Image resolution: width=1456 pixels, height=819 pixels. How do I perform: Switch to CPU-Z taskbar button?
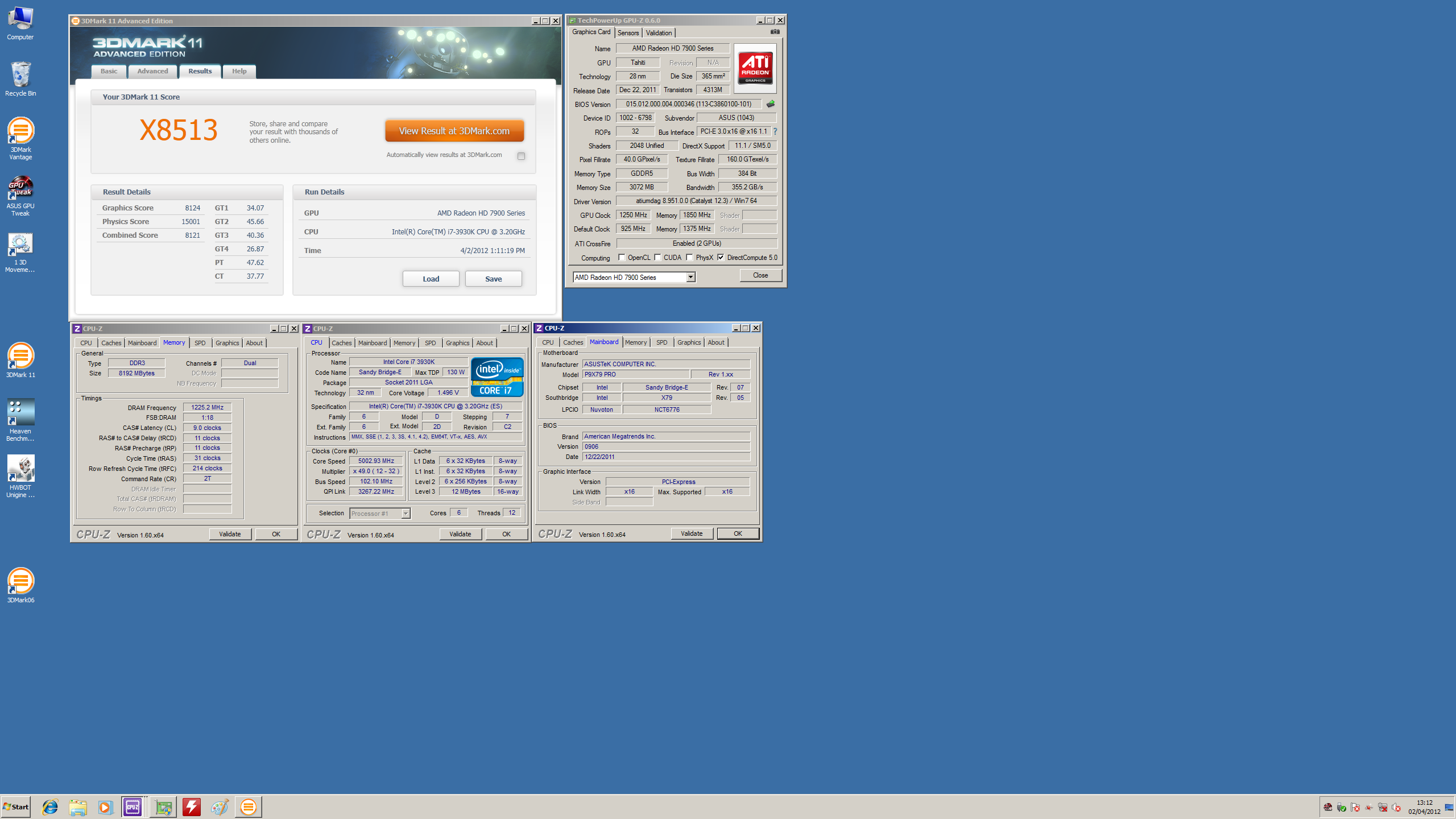(133, 807)
